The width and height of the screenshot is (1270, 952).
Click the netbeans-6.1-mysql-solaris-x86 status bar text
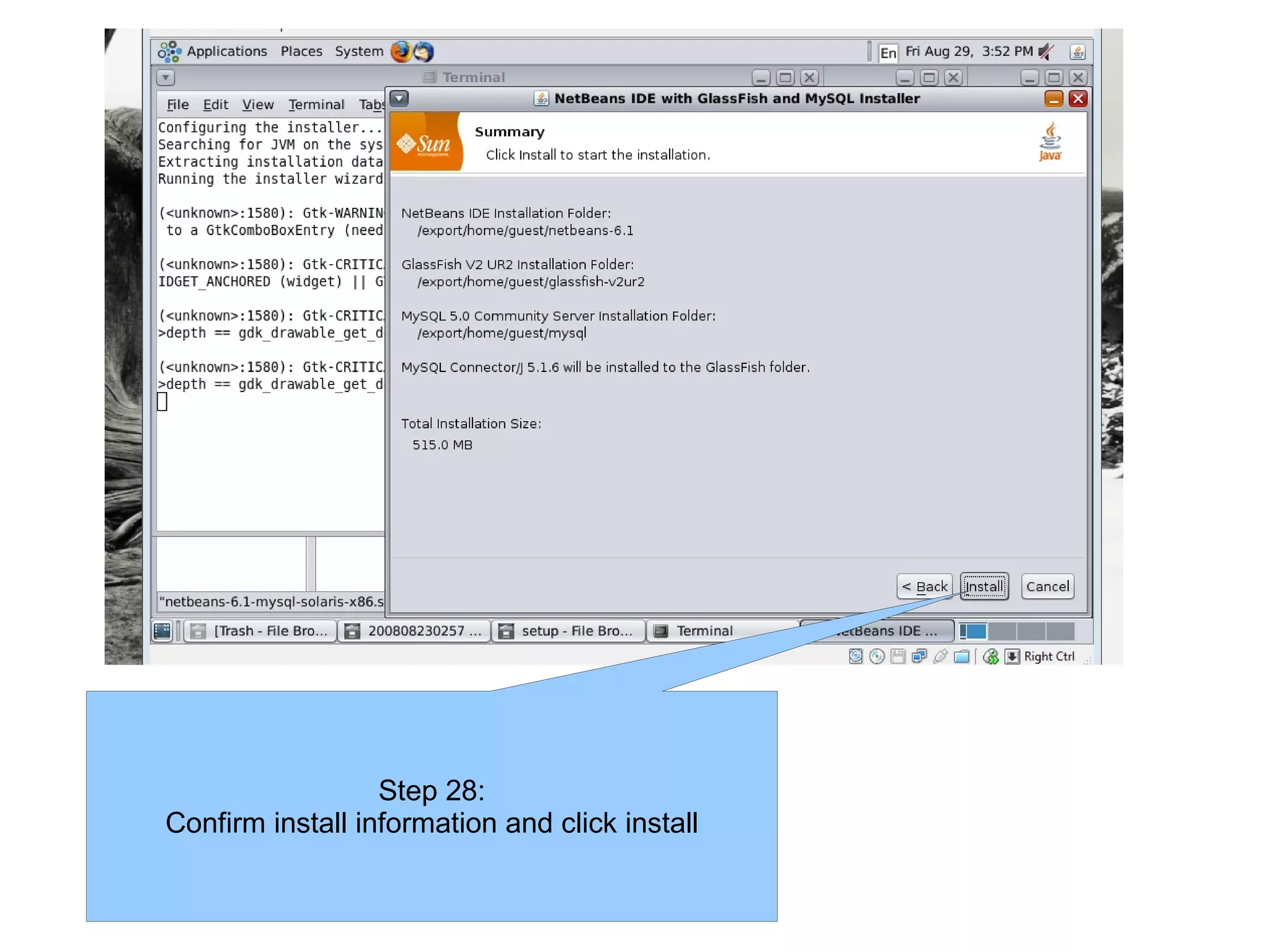[x=272, y=602]
